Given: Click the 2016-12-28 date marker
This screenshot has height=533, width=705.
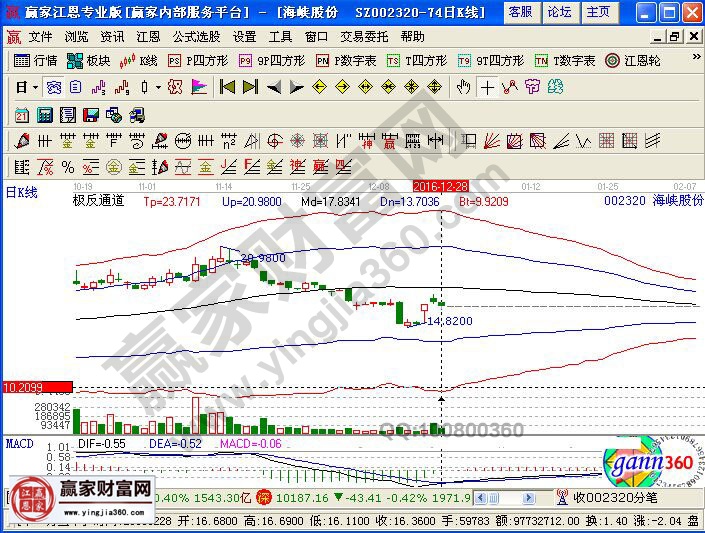Looking at the screenshot, I should (x=442, y=186).
